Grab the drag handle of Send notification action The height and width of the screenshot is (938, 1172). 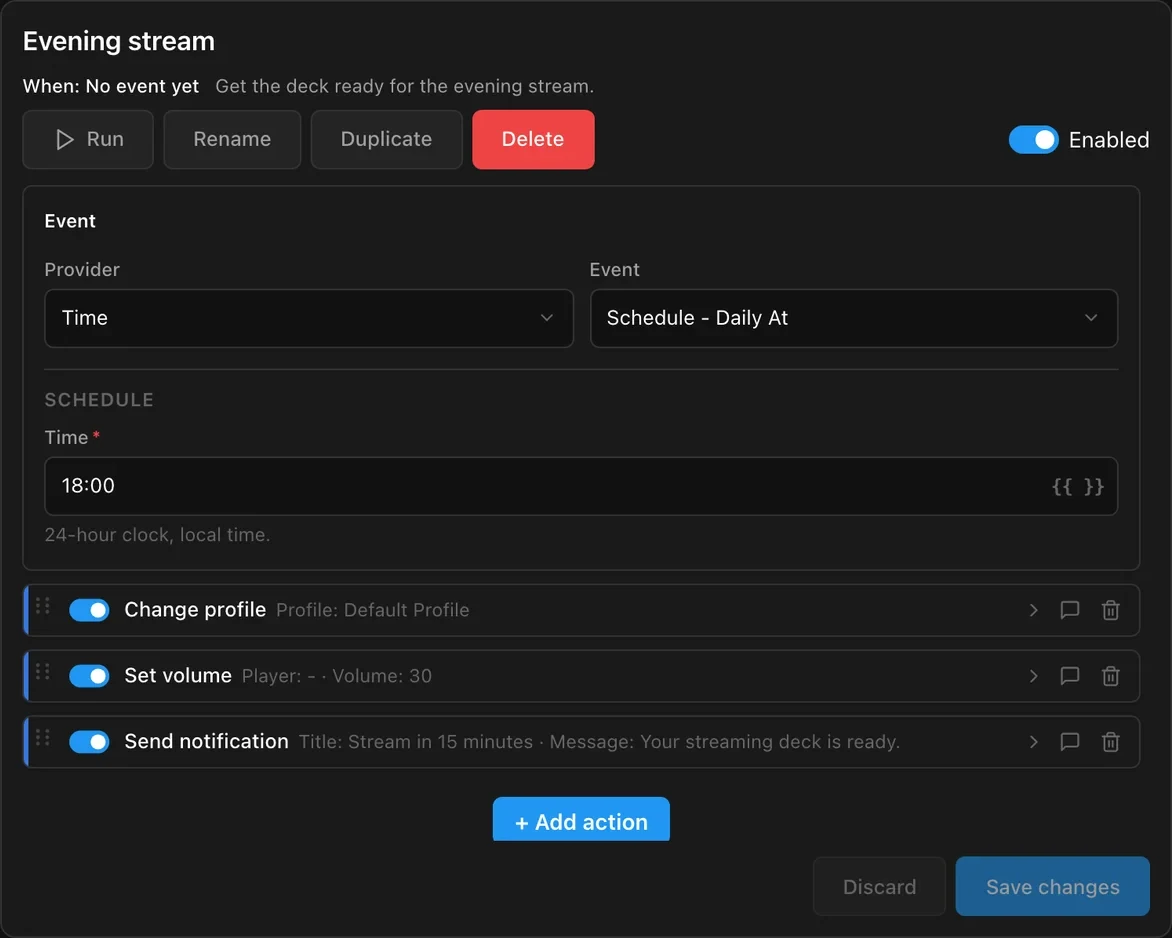(x=43, y=737)
